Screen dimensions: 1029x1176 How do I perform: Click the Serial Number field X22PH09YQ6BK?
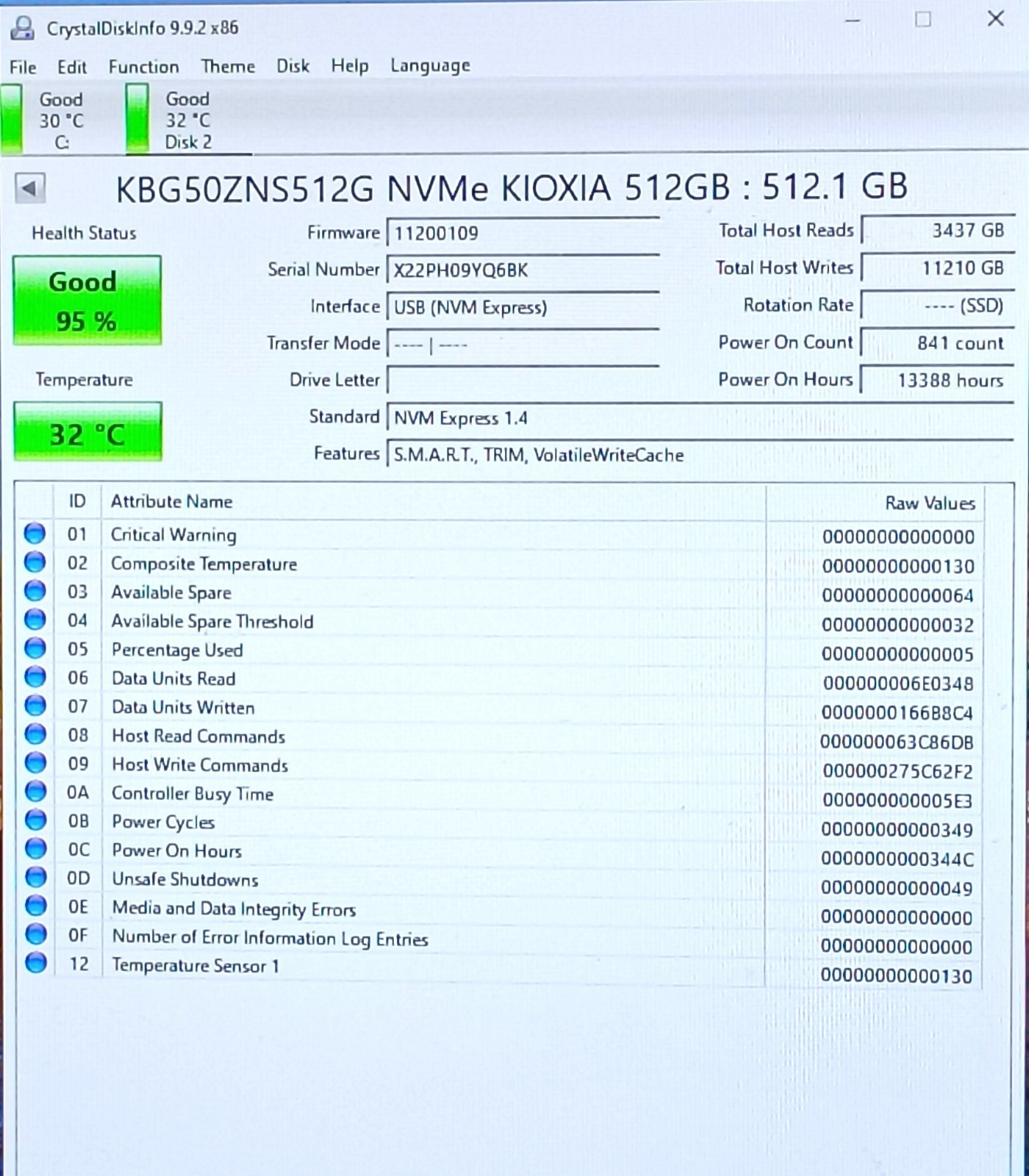pos(523,270)
